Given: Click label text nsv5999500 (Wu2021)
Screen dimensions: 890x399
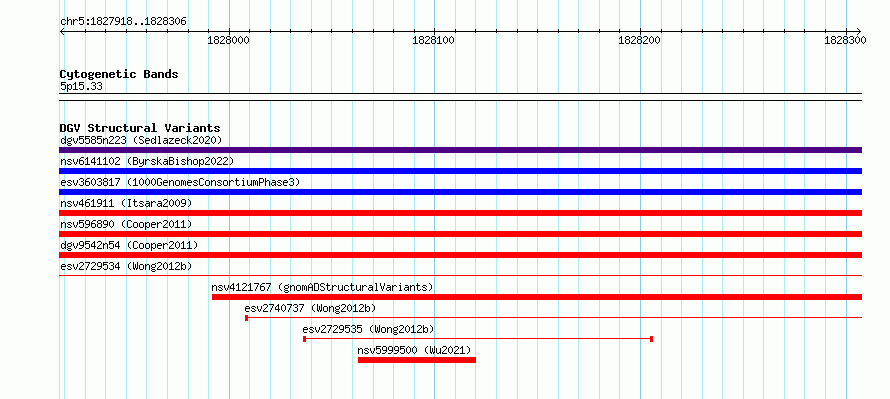Looking at the screenshot, I should point(414,350).
